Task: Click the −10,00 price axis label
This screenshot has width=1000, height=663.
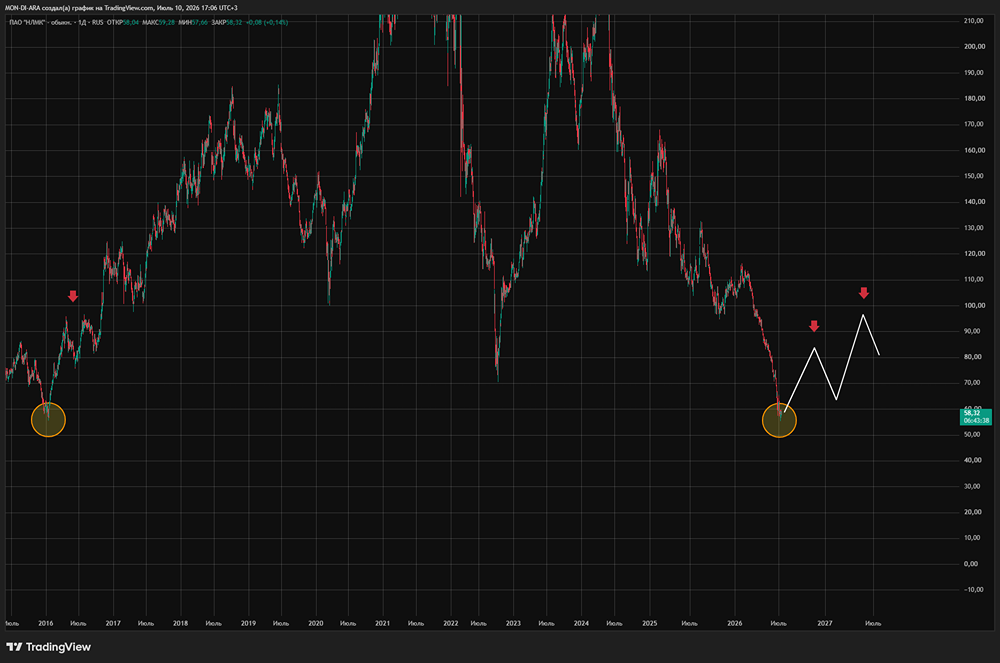Action: 974,589
